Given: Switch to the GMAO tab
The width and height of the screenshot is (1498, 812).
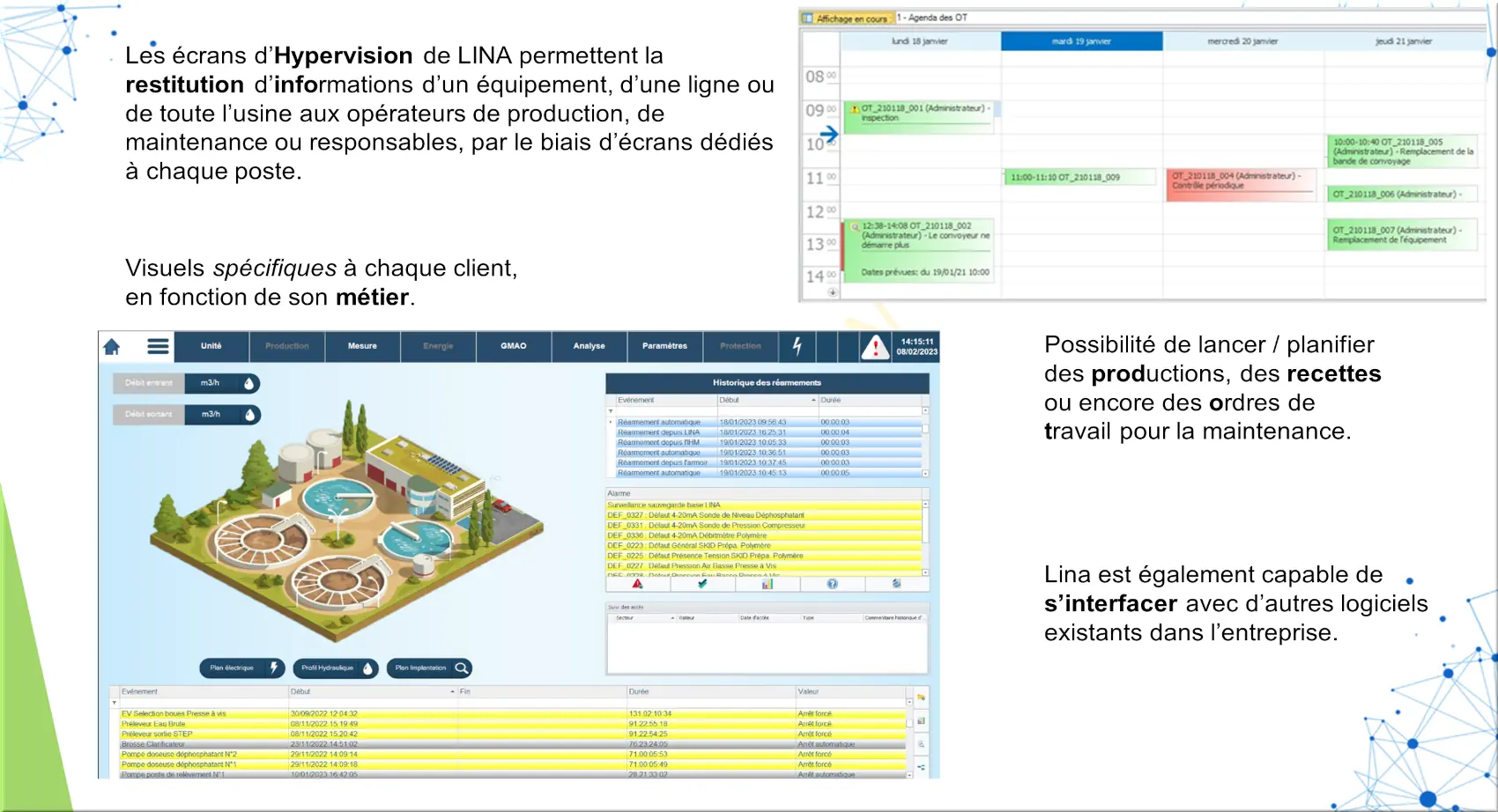Looking at the screenshot, I should 514,347.
